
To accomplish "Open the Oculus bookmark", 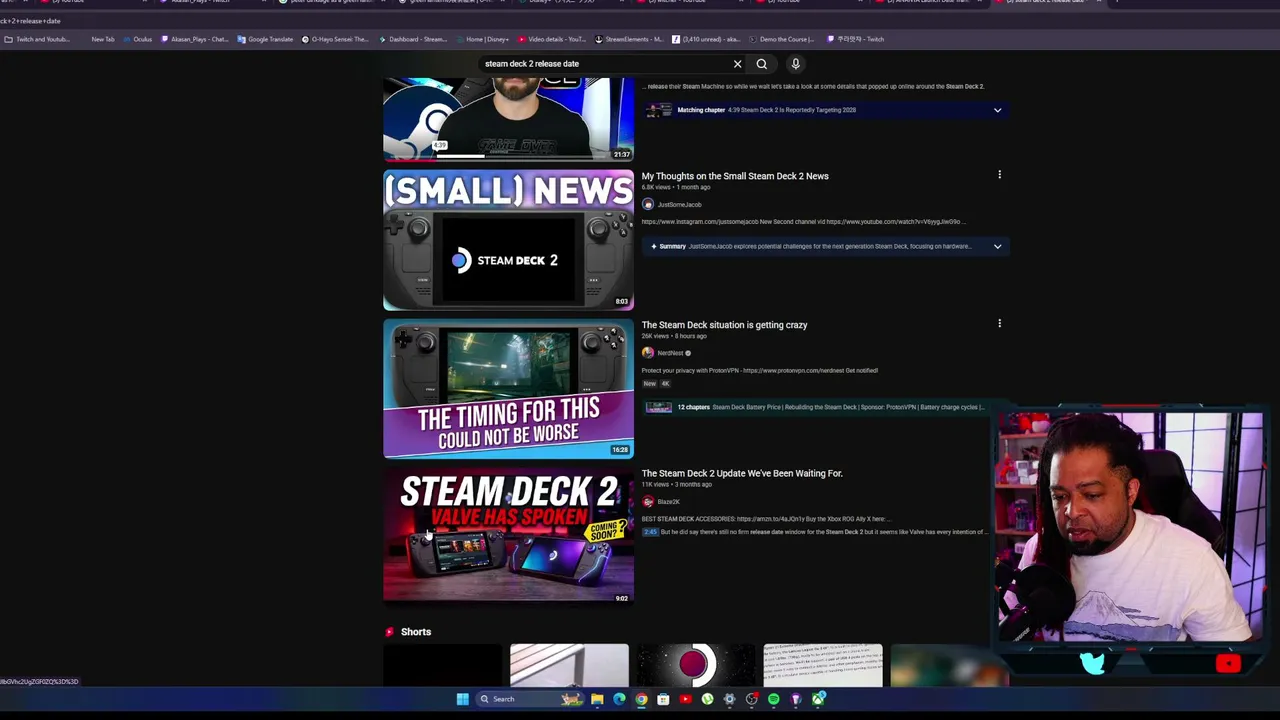I will (x=137, y=39).
